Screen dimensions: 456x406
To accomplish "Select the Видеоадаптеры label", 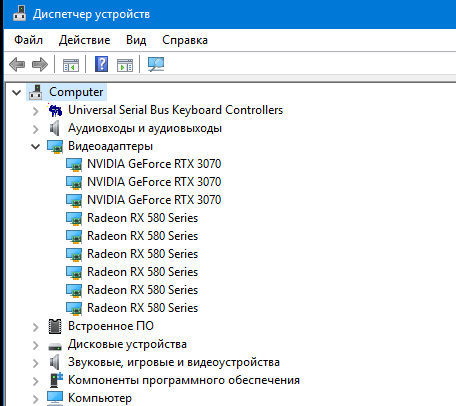I will 110,146.
